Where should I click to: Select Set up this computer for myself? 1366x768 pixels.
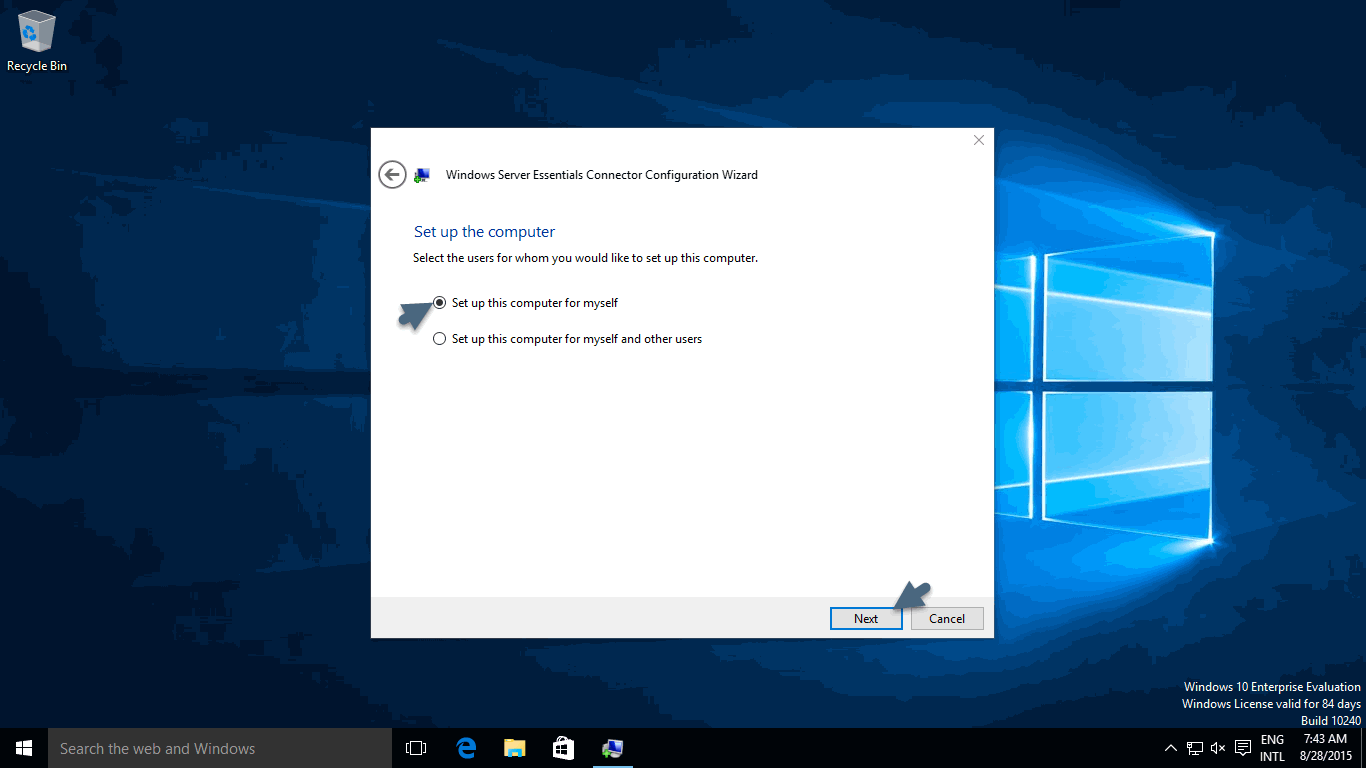525,303
